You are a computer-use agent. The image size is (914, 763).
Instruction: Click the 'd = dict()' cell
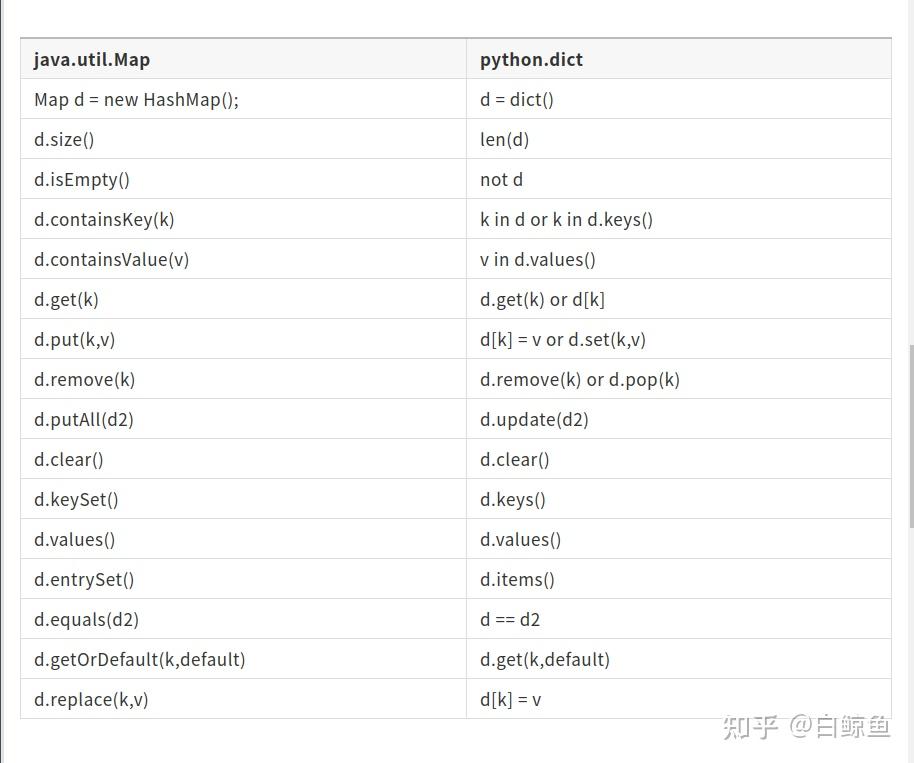[x=679, y=99]
